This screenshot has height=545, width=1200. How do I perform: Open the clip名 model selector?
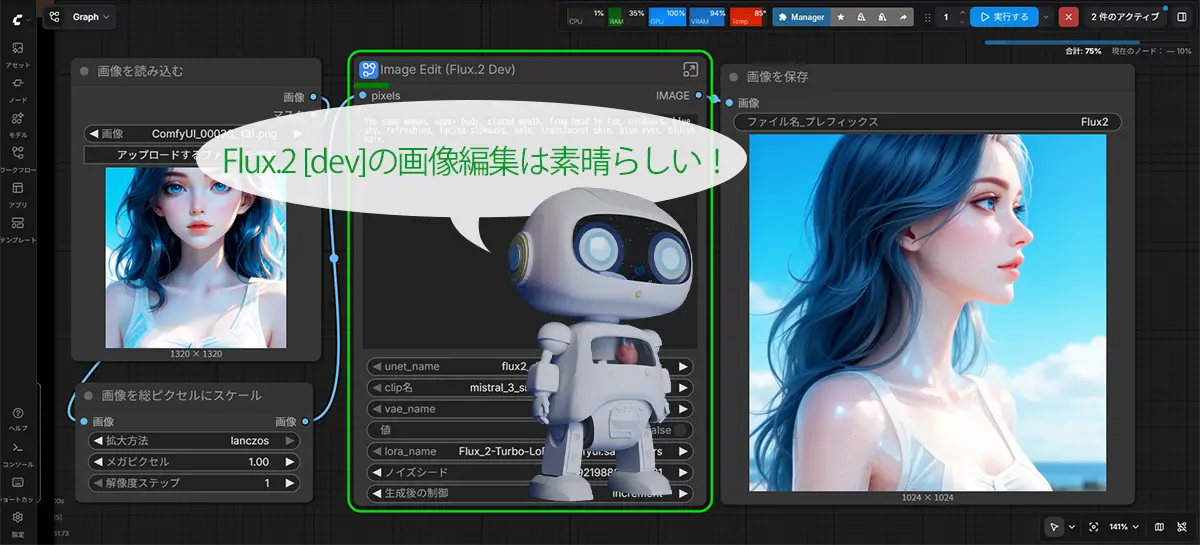(530, 387)
